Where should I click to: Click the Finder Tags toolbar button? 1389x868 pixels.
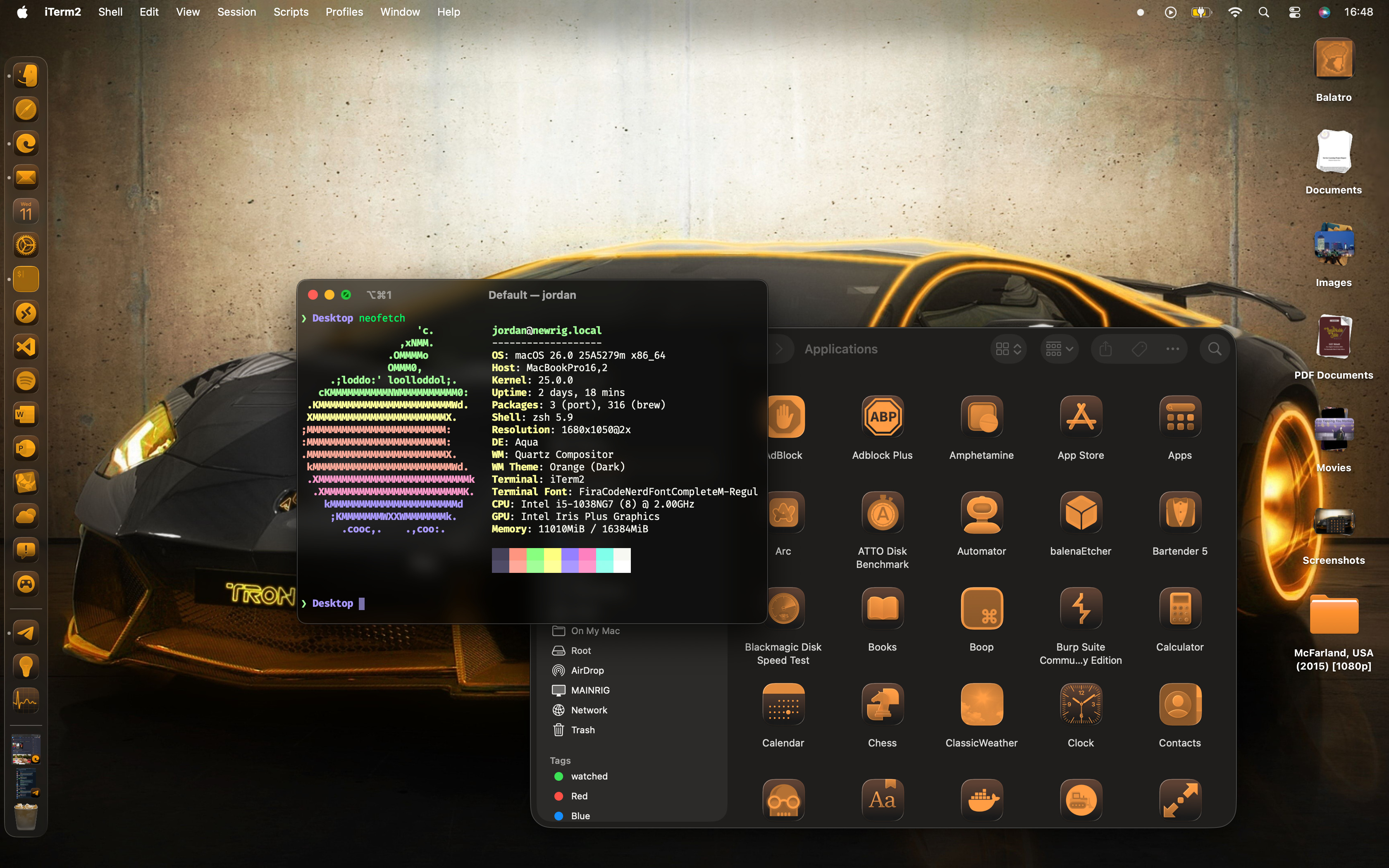click(x=1139, y=349)
